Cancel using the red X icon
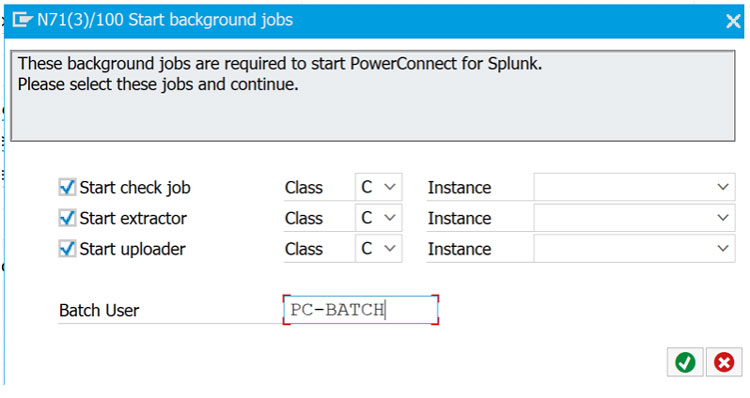The image size is (750, 398). pos(724,362)
